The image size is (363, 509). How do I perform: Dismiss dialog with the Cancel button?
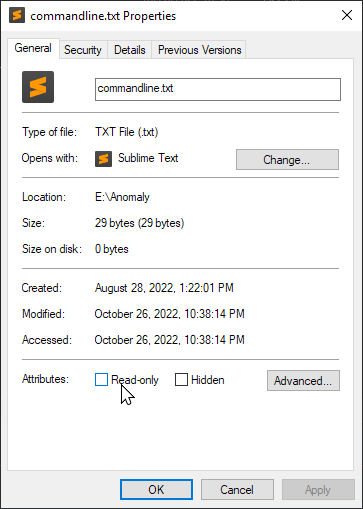pyautogui.click(x=237, y=489)
